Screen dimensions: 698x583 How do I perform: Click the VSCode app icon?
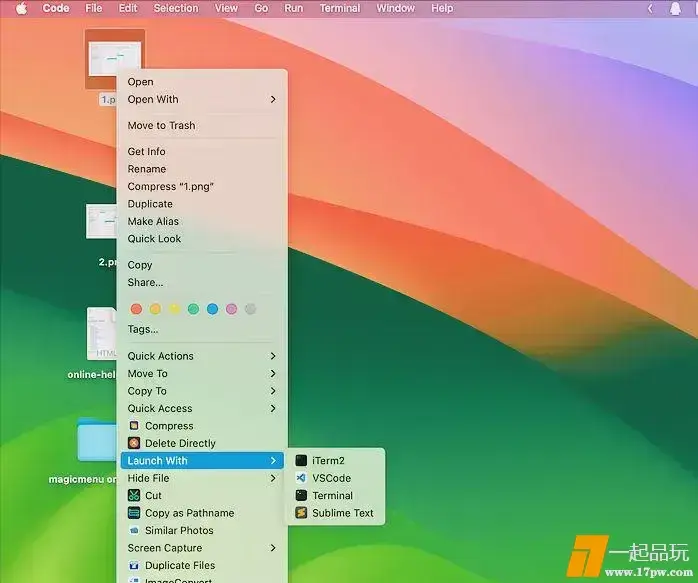[x=301, y=478]
